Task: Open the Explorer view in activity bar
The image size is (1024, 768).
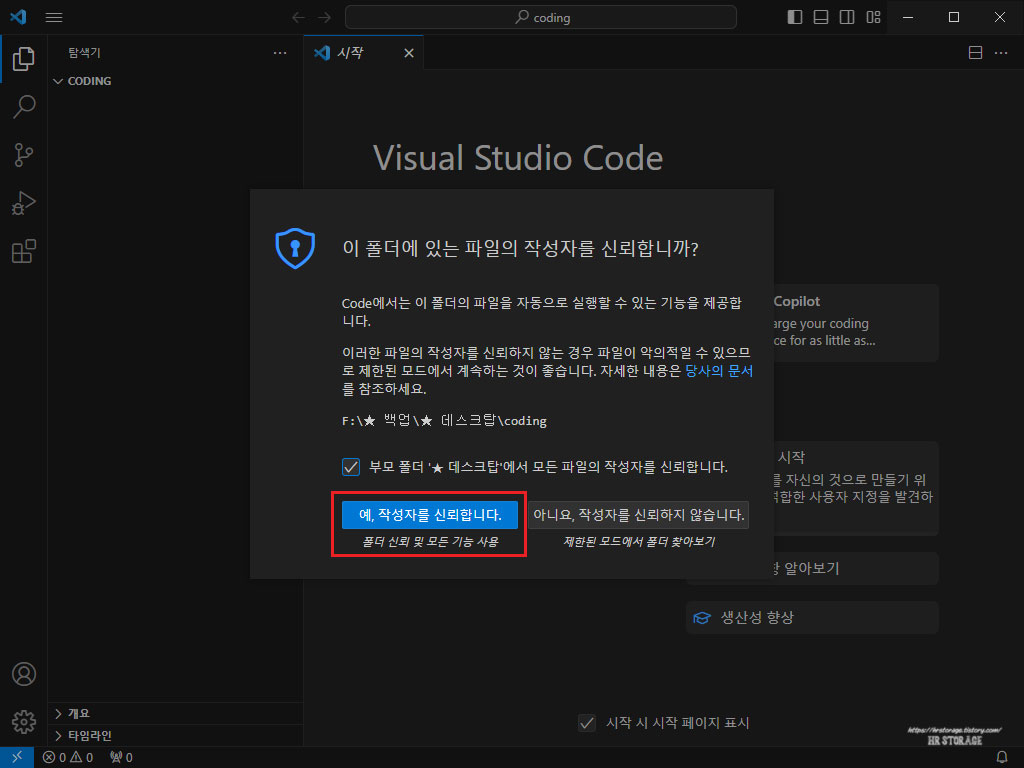Action: pyautogui.click(x=24, y=59)
